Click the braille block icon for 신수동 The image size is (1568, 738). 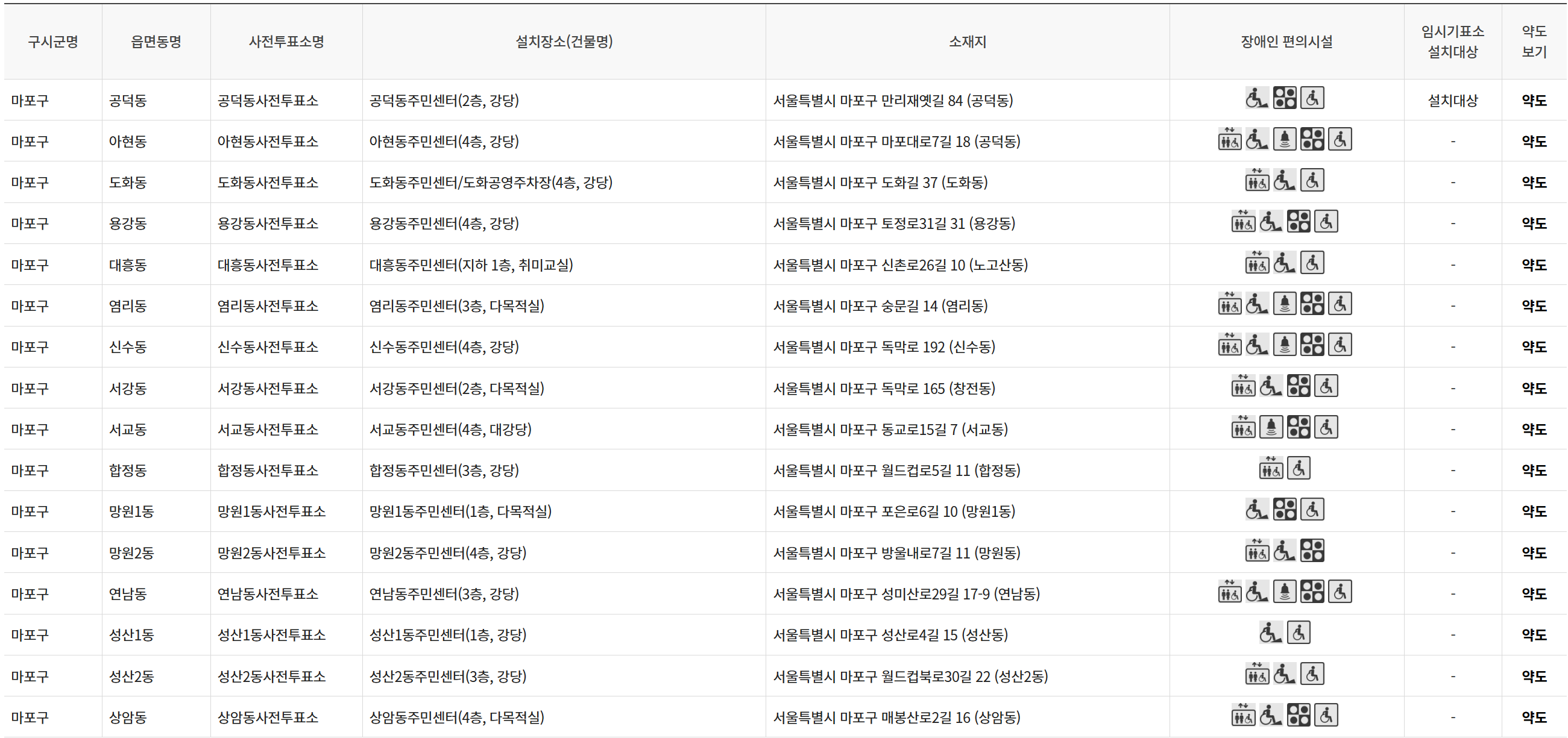[x=1313, y=346]
